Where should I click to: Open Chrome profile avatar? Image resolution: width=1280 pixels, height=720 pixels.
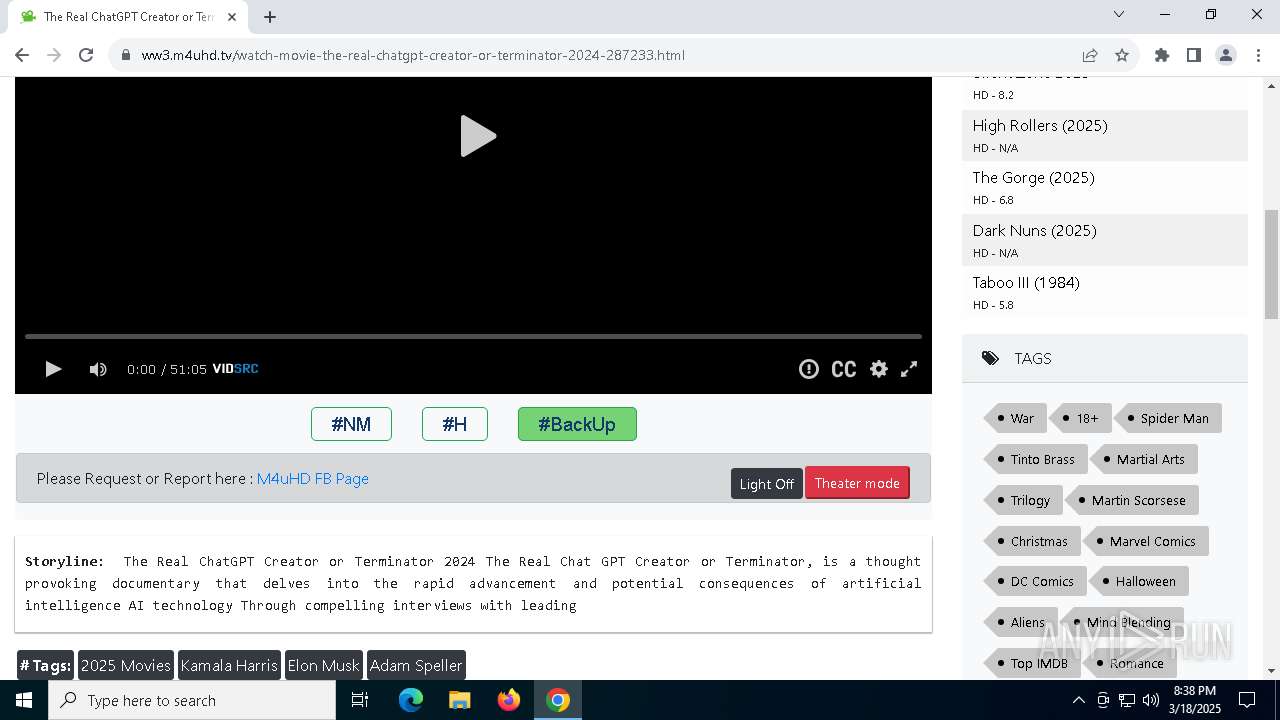pos(1226,55)
